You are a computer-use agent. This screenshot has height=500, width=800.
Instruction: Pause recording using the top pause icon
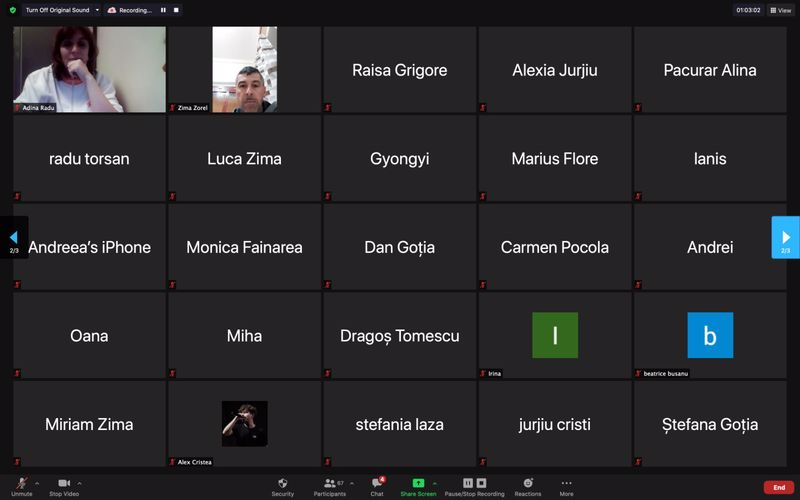point(164,10)
